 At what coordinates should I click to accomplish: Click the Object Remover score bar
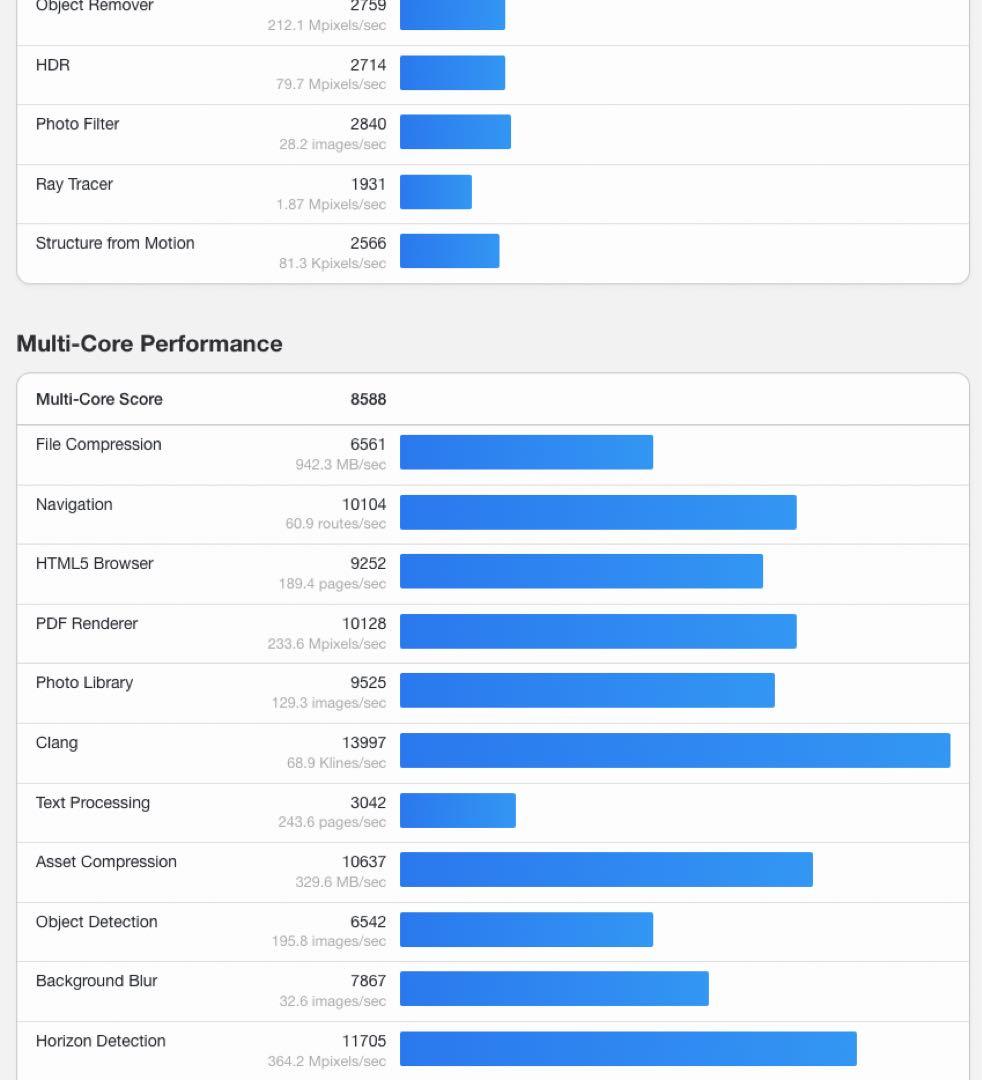(x=452, y=14)
